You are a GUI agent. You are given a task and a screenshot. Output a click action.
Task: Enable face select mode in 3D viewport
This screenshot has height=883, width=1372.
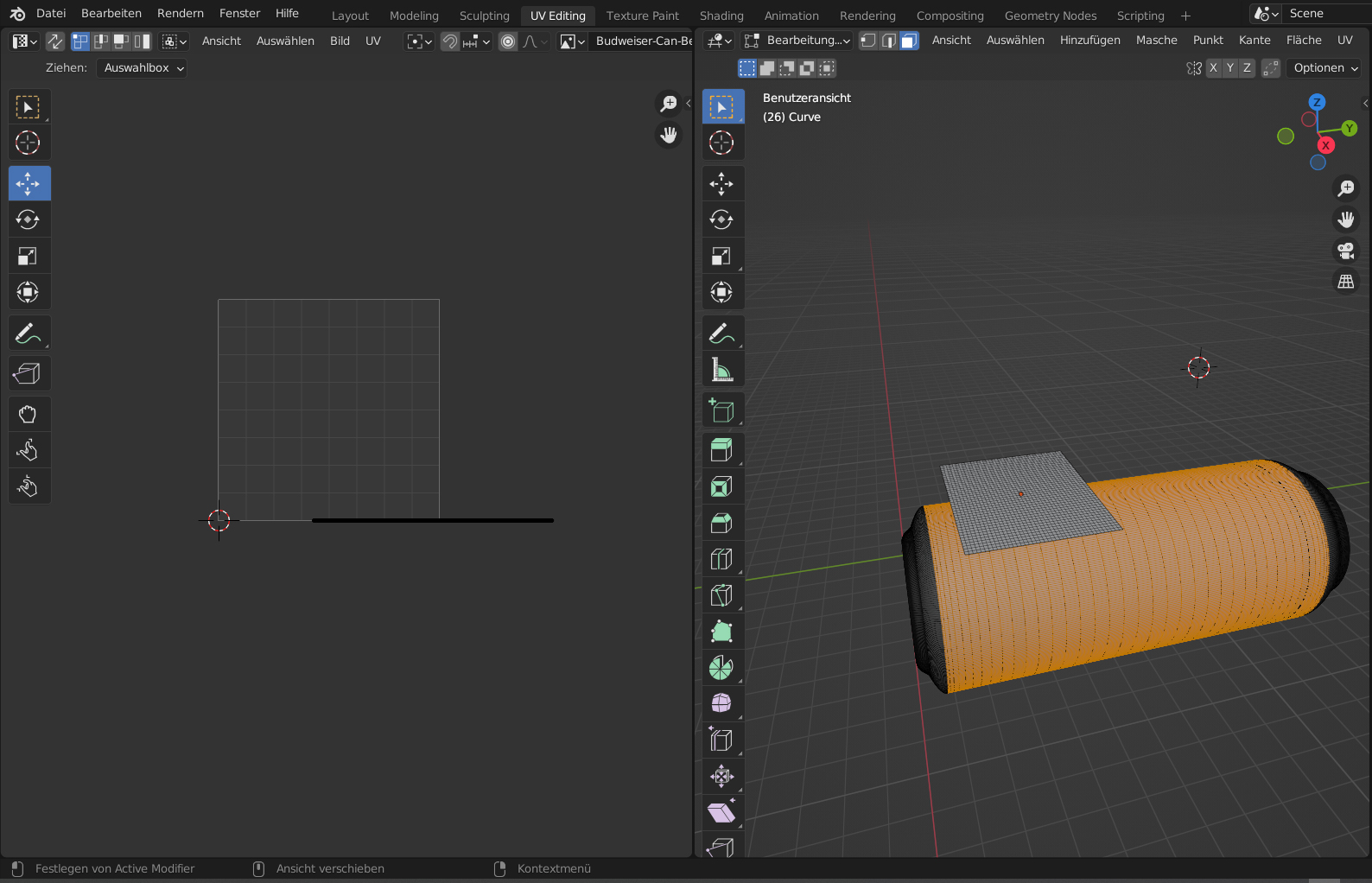click(x=909, y=41)
